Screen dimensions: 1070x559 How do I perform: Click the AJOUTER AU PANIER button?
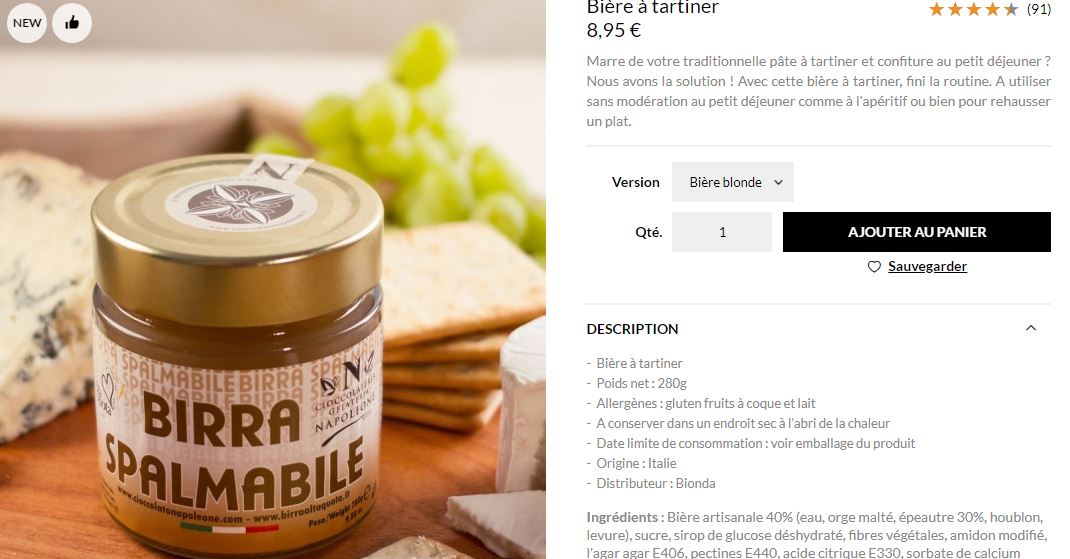pyautogui.click(x=916, y=232)
